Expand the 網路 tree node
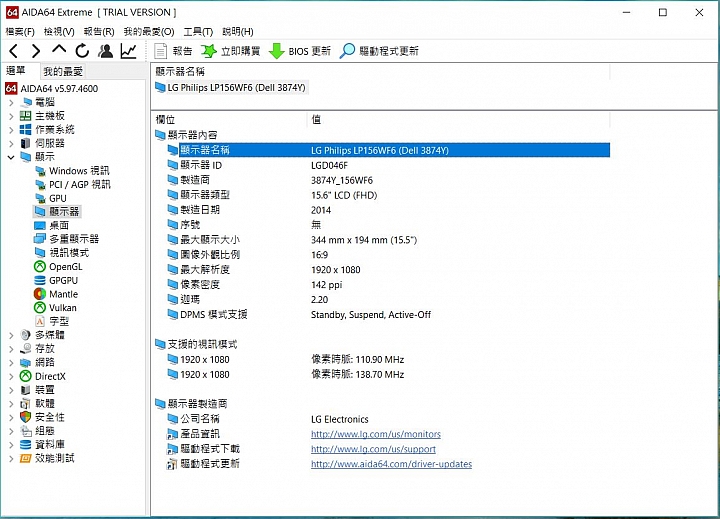Image resolution: width=720 pixels, height=519 pixels. [x=11, y=363]
